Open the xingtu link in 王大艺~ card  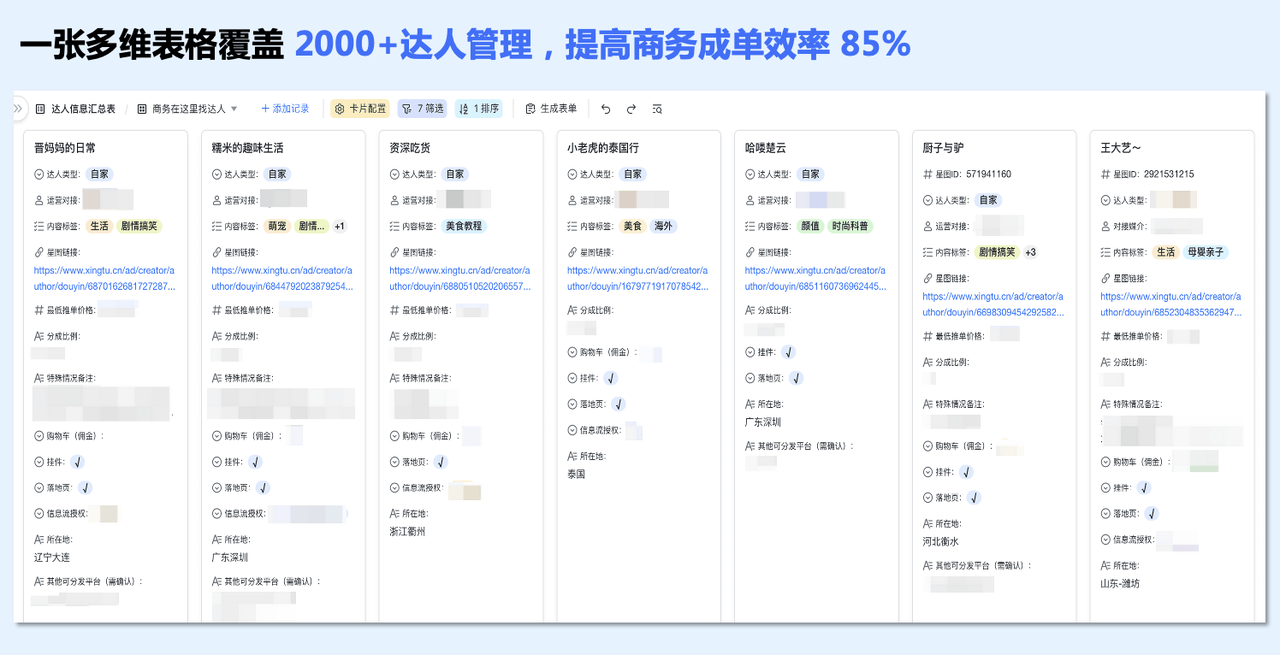[x=1170, y=304]
